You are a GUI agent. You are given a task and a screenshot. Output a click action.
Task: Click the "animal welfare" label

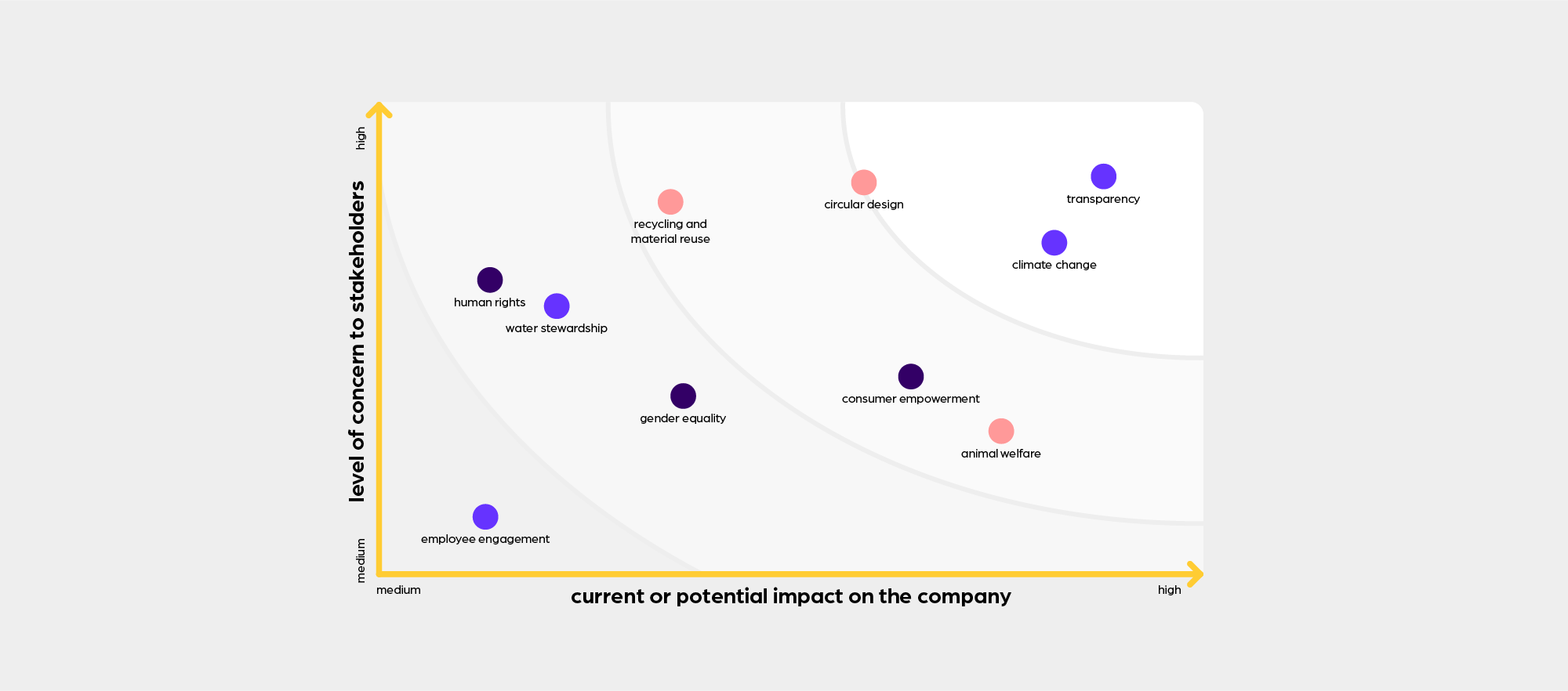point(1001,454)
